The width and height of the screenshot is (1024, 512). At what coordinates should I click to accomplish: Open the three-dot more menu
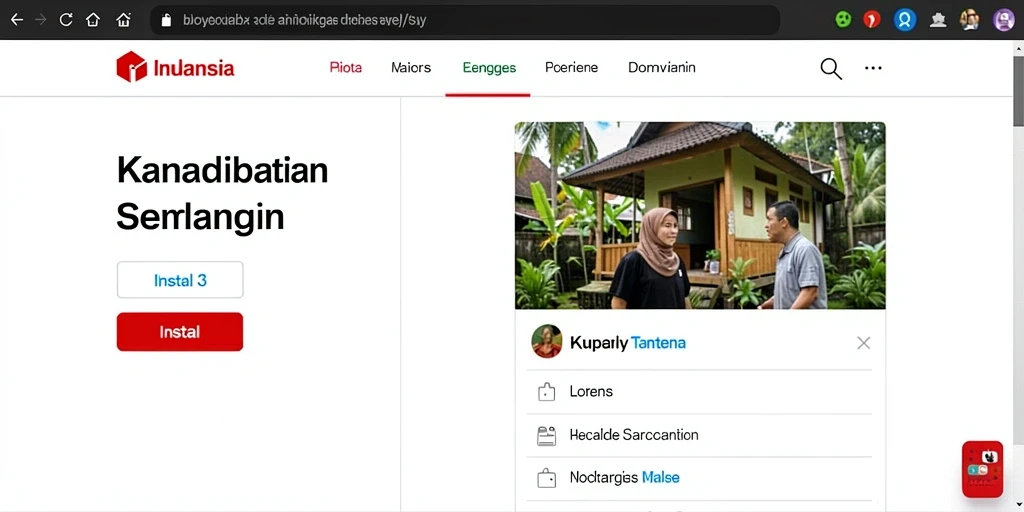[873, 68]
